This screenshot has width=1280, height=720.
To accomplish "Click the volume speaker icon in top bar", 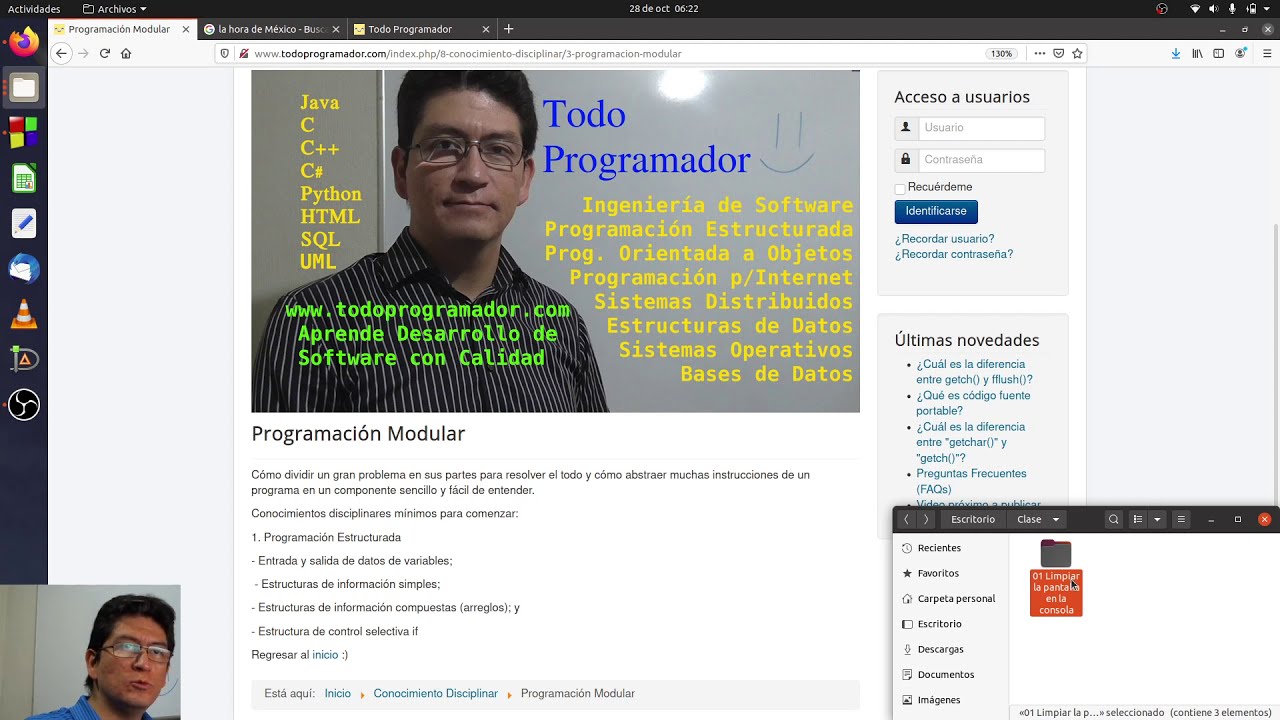I will (1214, 9).
